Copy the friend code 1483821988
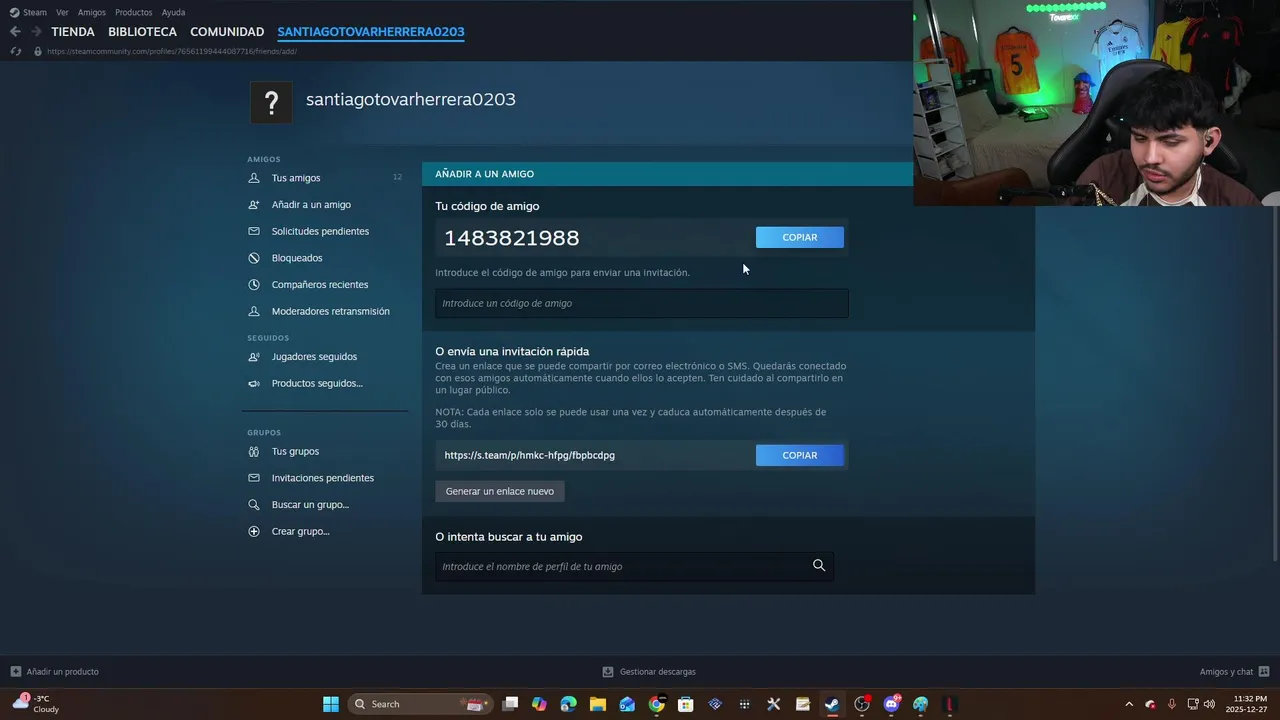The image size is (1280, 720). [x=800, y=237]
